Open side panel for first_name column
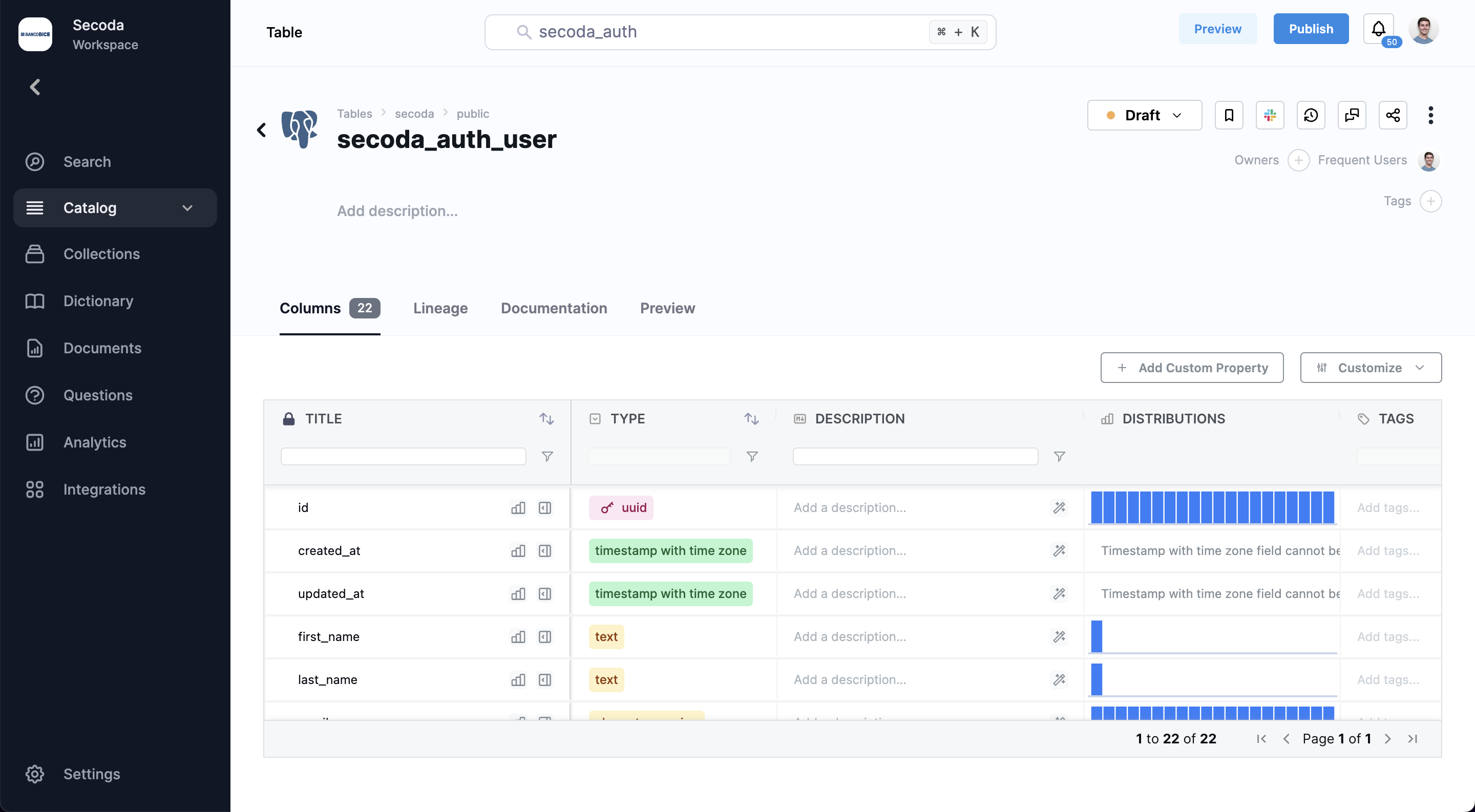 tap(545, 637)
